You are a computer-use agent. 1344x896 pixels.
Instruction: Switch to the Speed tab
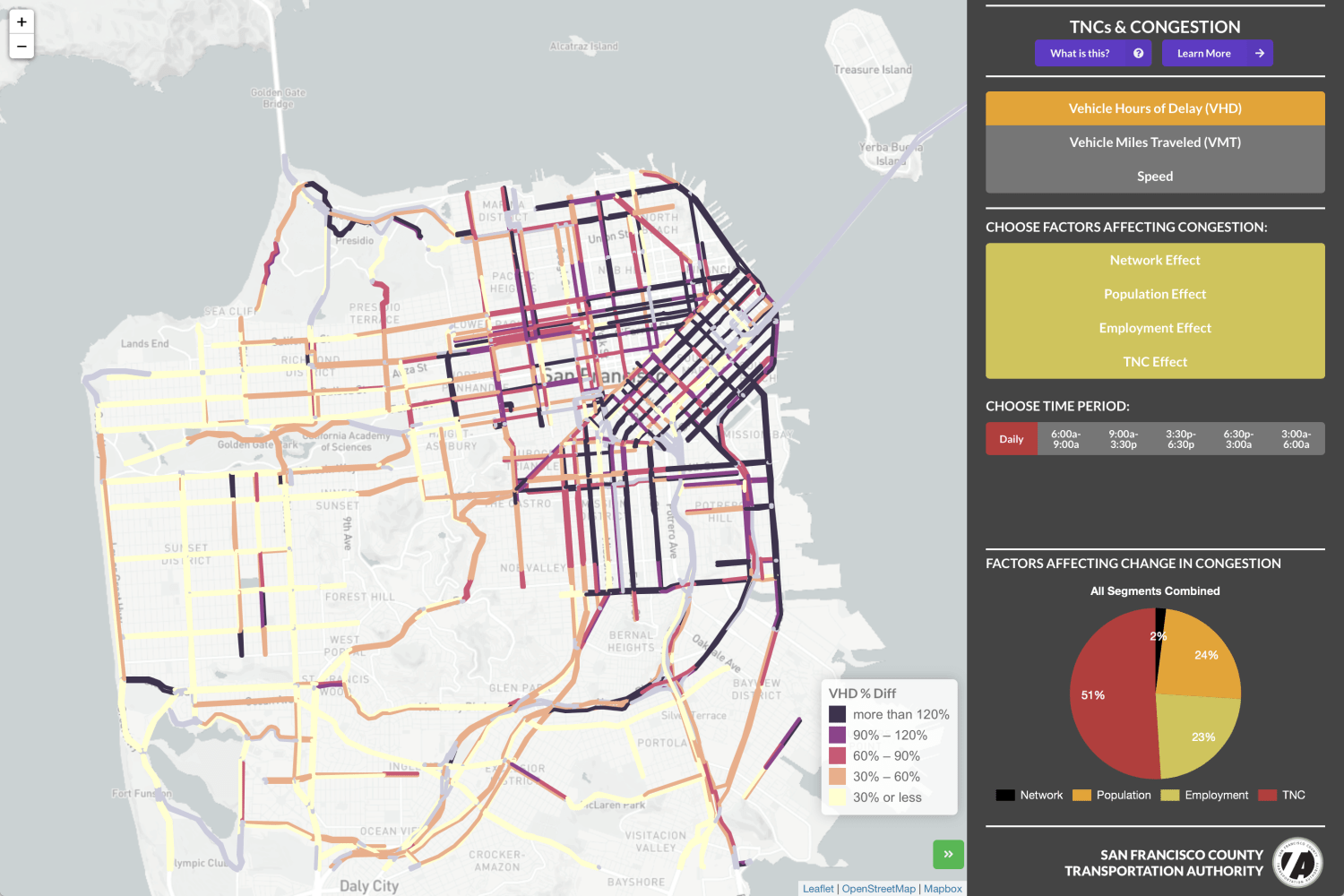point(1155,176)
